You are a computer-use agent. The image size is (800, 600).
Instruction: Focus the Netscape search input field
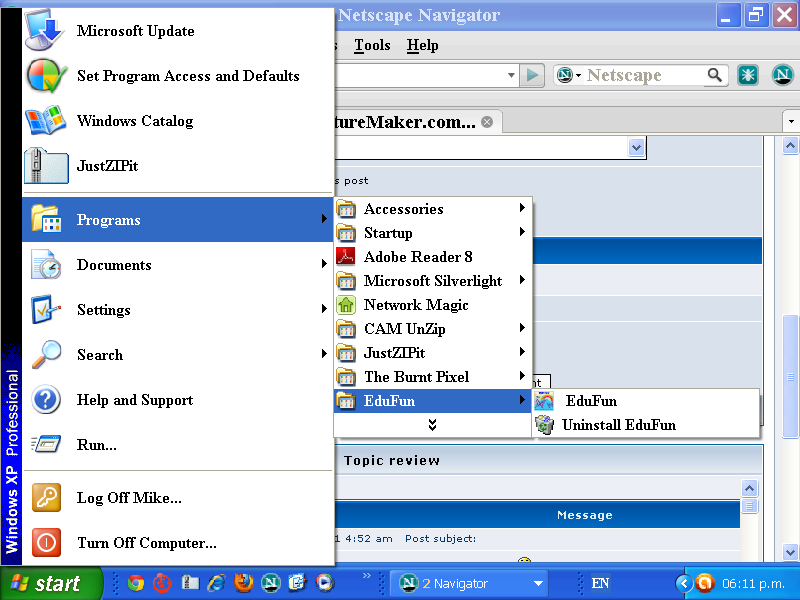(x=644, y=76)
